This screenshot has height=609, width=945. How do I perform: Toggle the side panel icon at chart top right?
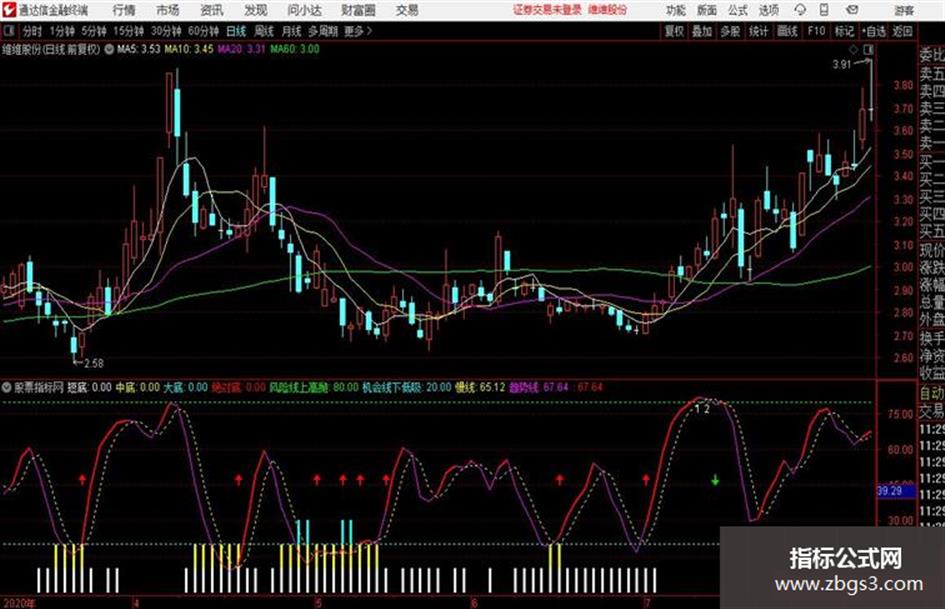coord(868,49)
